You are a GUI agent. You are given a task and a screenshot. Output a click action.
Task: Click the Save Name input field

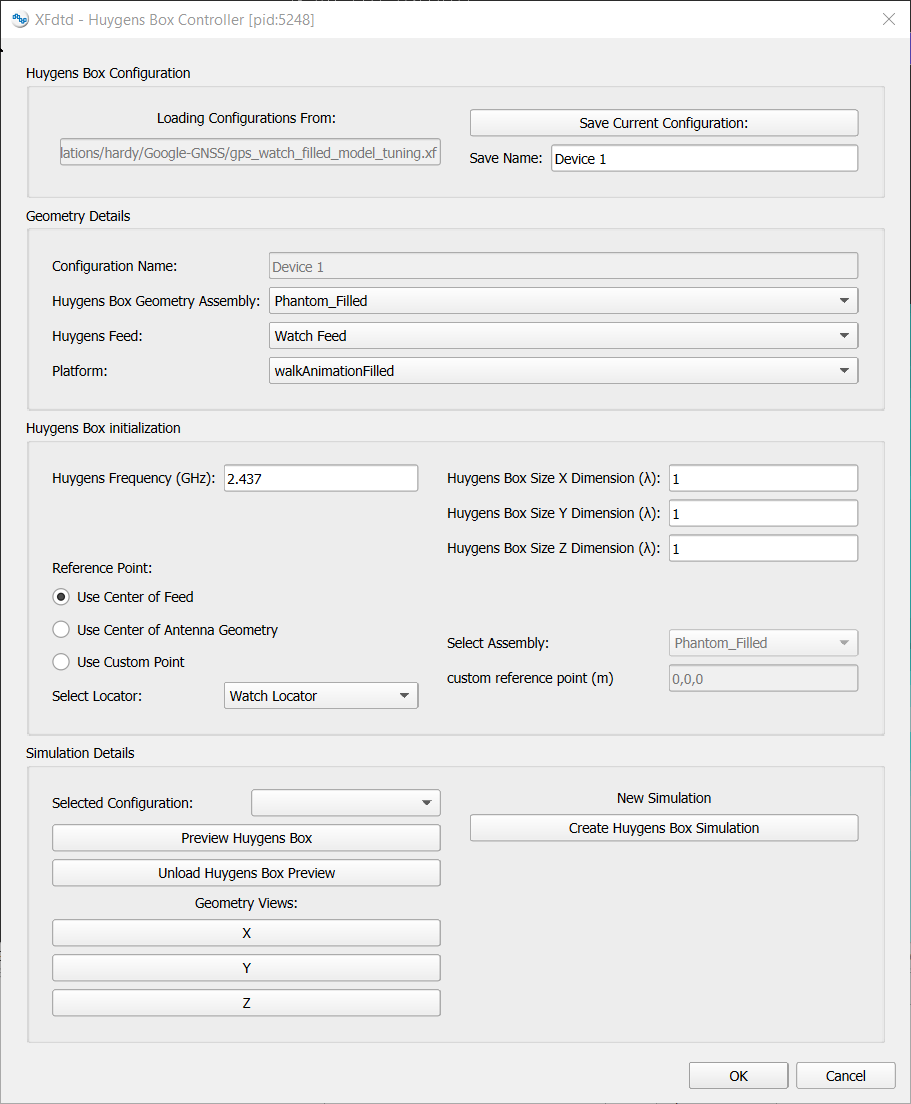[705, 158]
